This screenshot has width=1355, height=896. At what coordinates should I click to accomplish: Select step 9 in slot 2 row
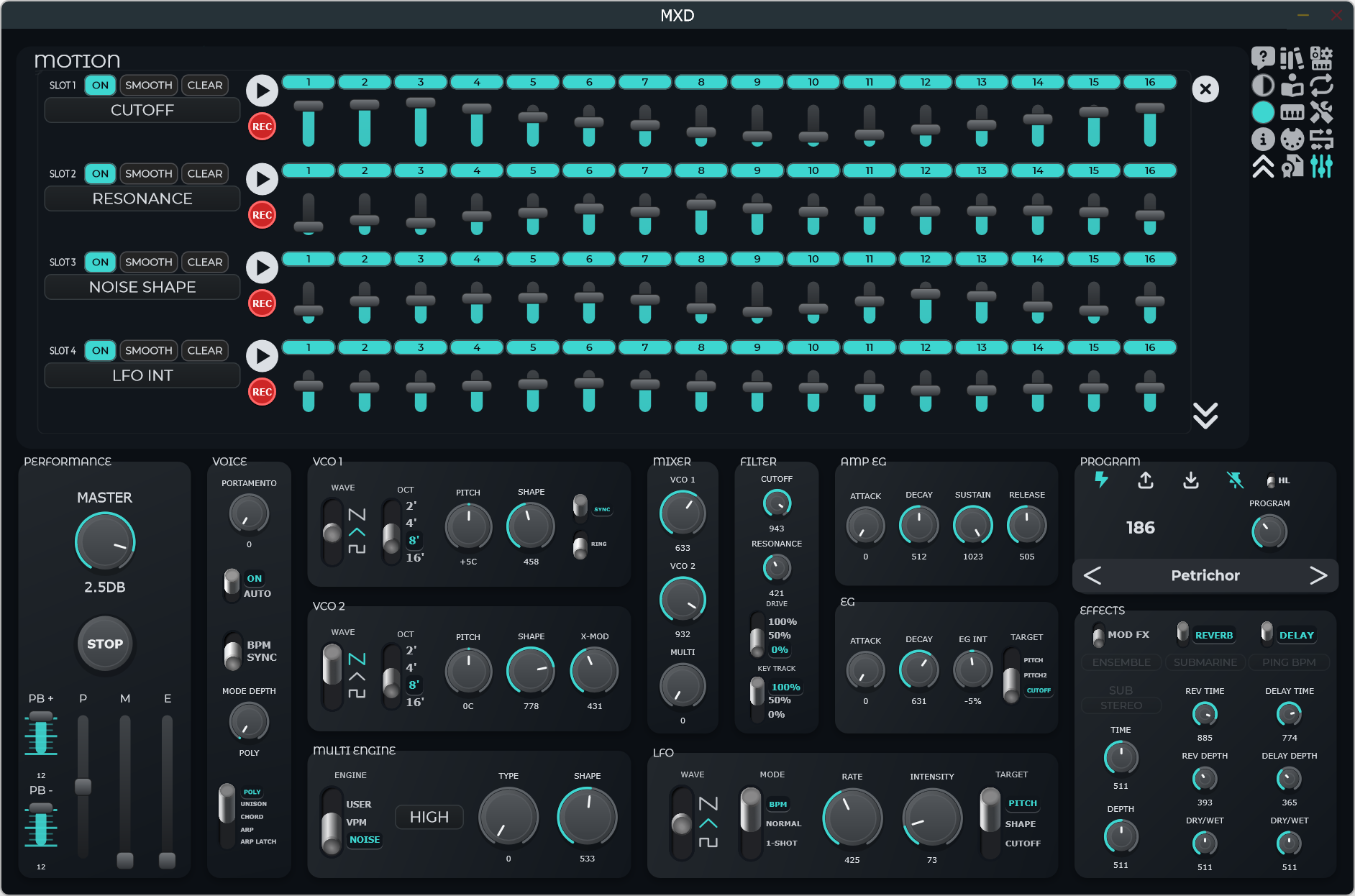pyautogui.click(x=757, y=170)
